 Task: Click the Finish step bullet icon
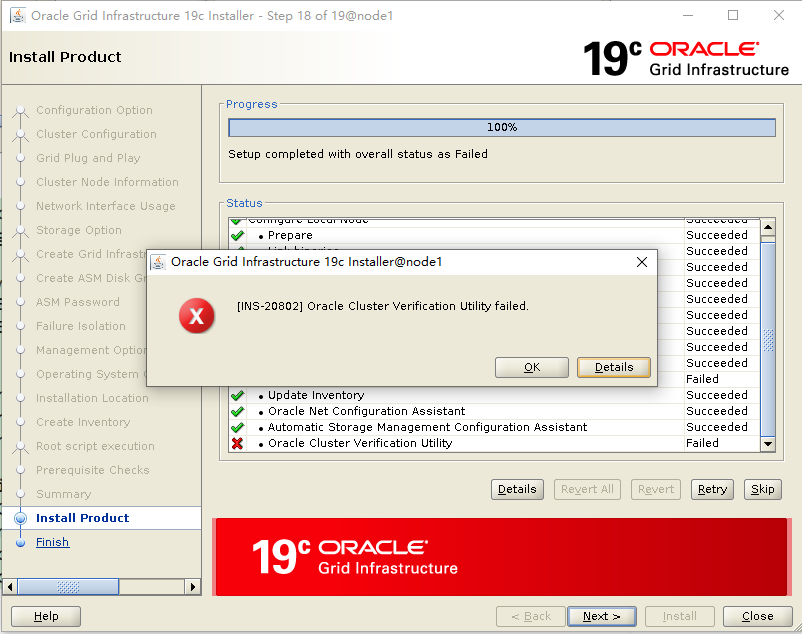20,542
